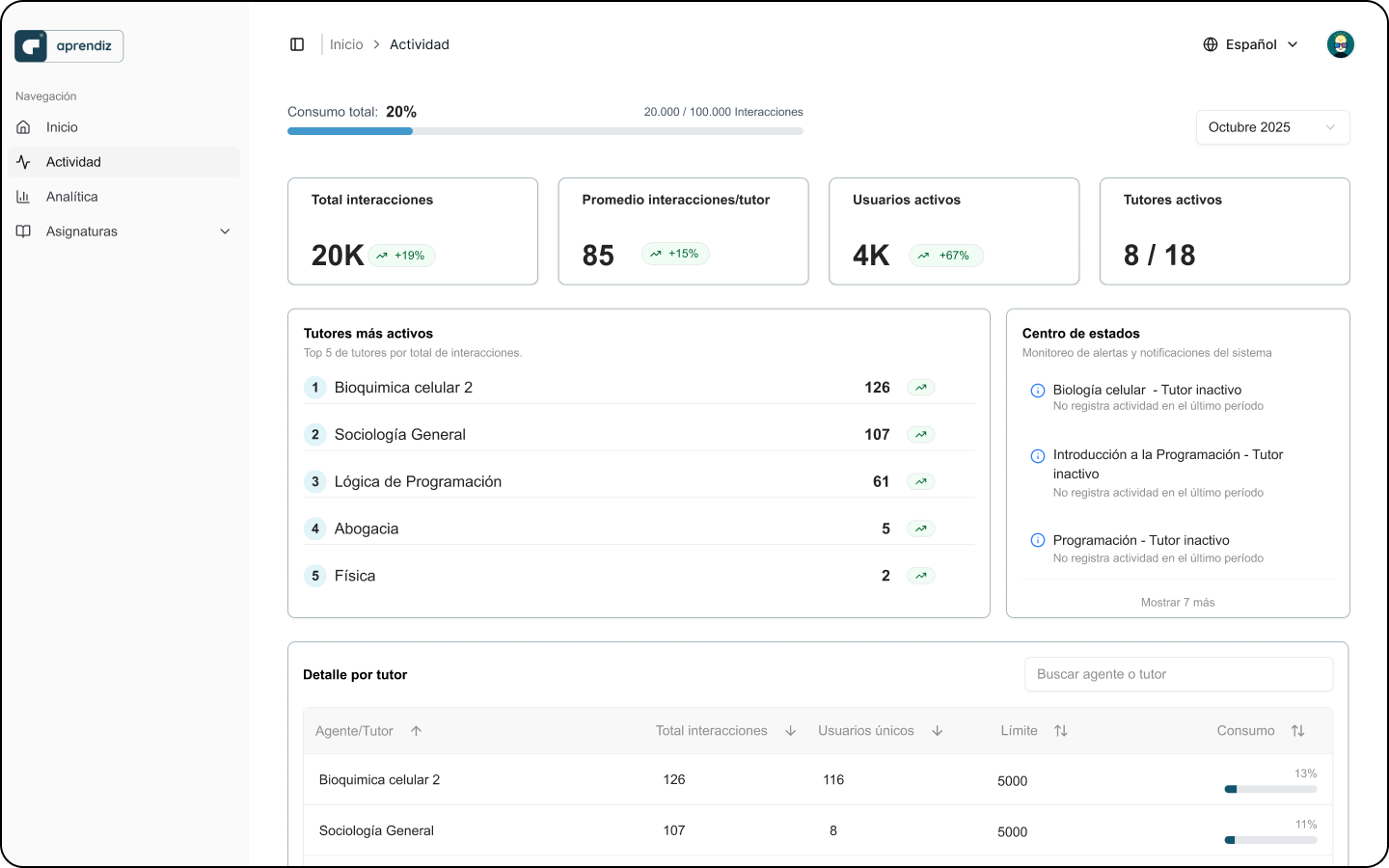Image resolution: width=1389 pixels, height=868 pixels.
Task: Click the trend arrow next to Física
Action: tap(921, 576)
